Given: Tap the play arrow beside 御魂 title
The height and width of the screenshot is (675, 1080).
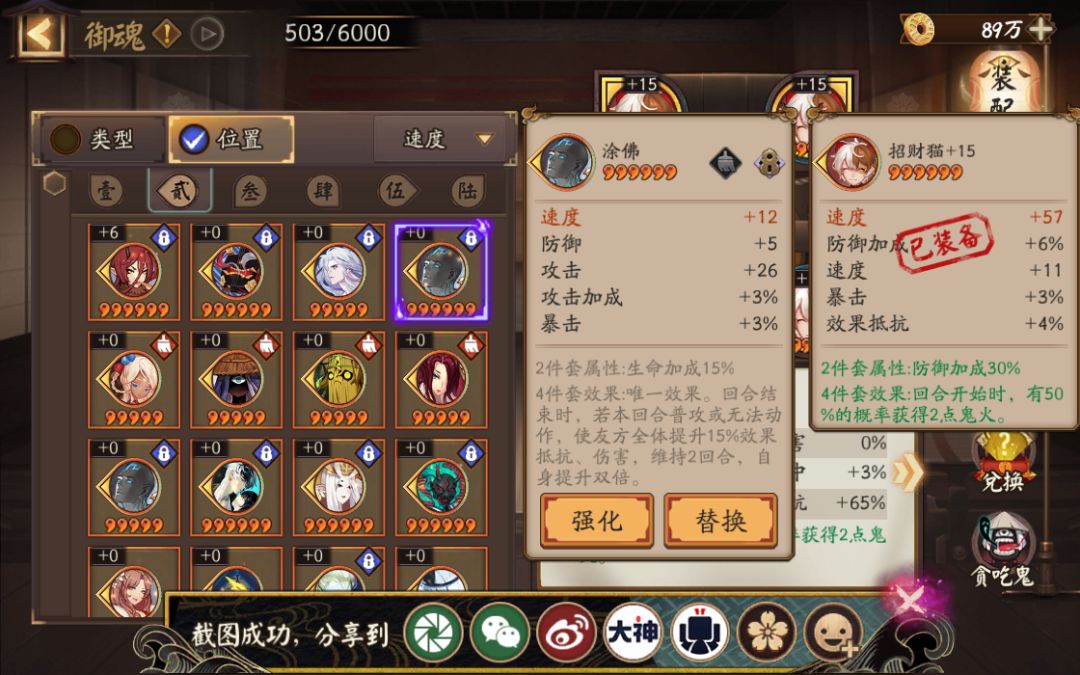Looking at the screenshot, I should 207,34.
